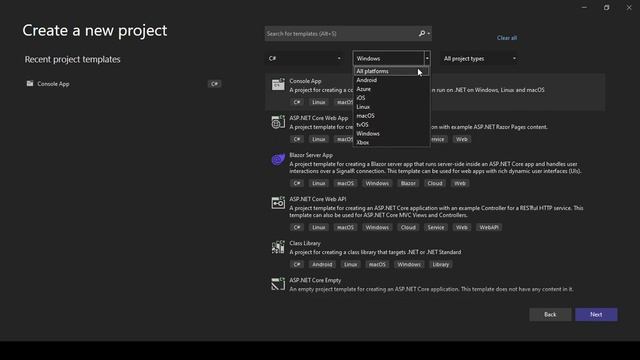
Task: Click the ASP.NET Core Web App icon
Action: pos(278,122)
